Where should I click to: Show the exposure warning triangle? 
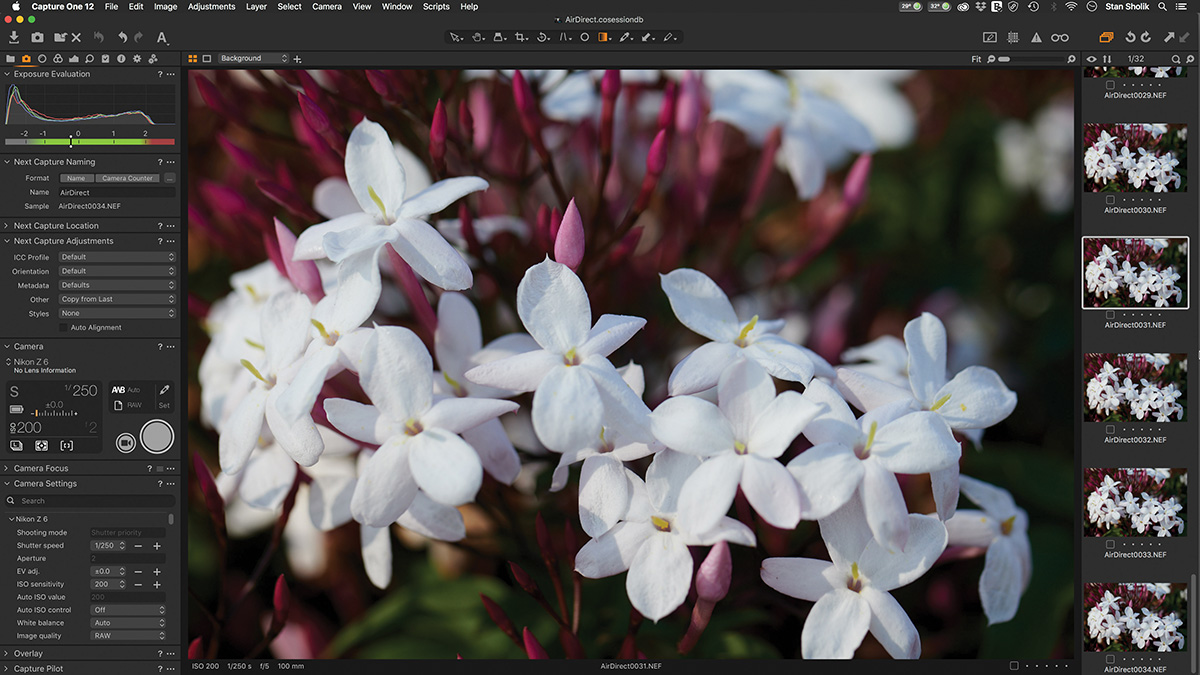(1036, 37)
